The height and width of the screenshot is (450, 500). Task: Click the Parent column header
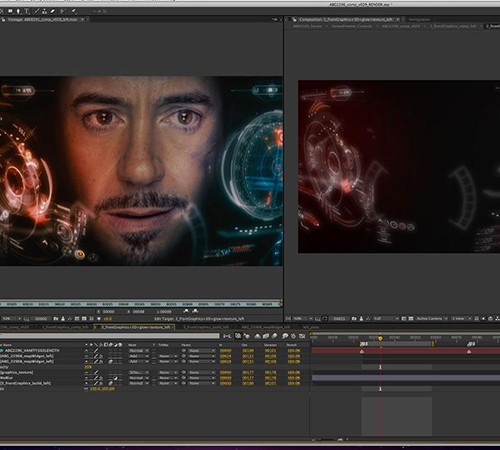pyautogui.click(x=186, y=345)
